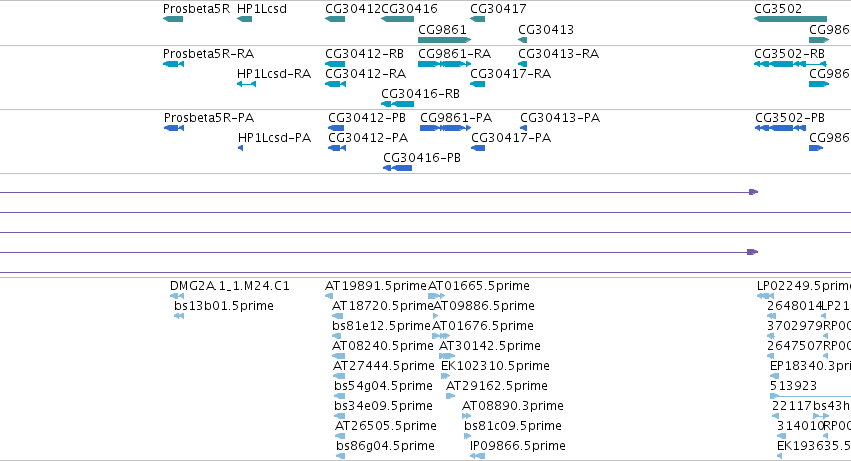Image resolution: width=851 pixels, height=461 pixels.
Task: Select the CG3502-PB CDS glyph
Action: [x=780, y=128]
